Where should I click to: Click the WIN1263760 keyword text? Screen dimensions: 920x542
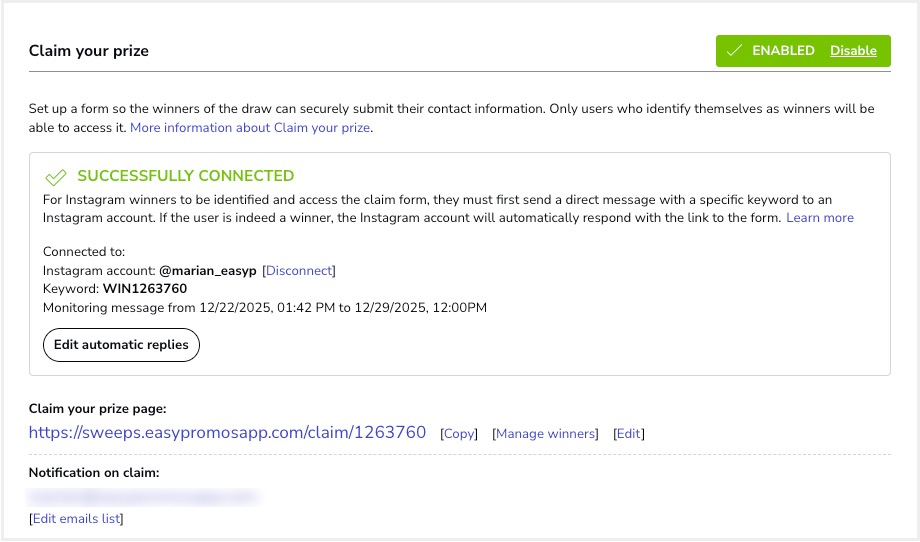click(144, 289)
